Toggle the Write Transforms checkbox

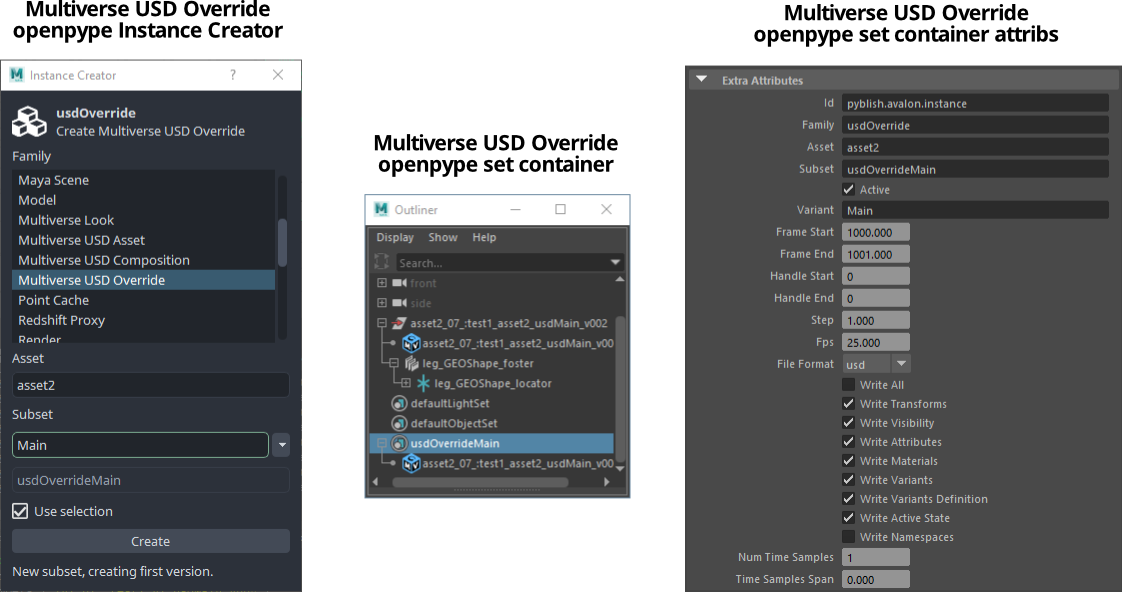click(849, 404)
